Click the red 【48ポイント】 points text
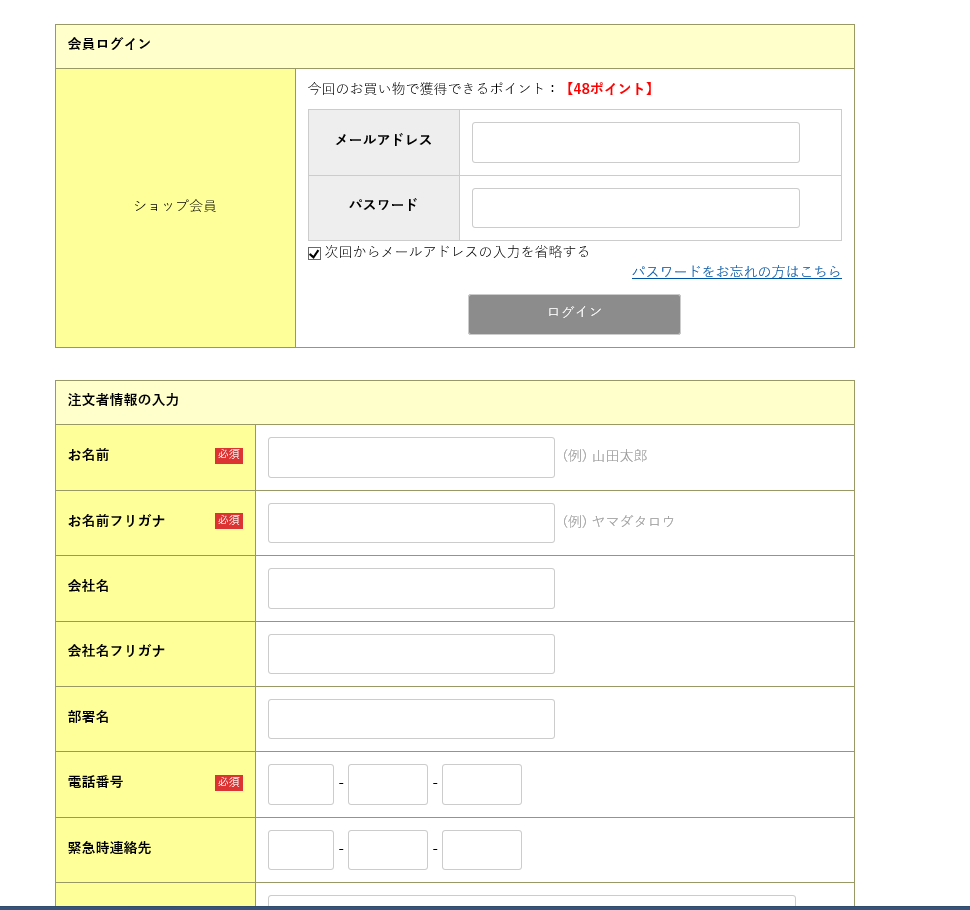970x910 pixels. tap(610, 88)
